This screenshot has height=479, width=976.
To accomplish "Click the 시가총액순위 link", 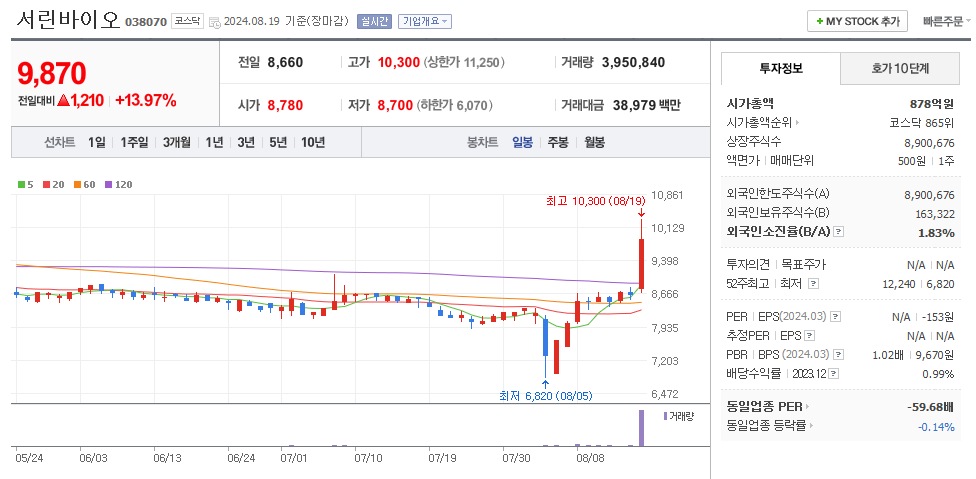I will [759, 123].
